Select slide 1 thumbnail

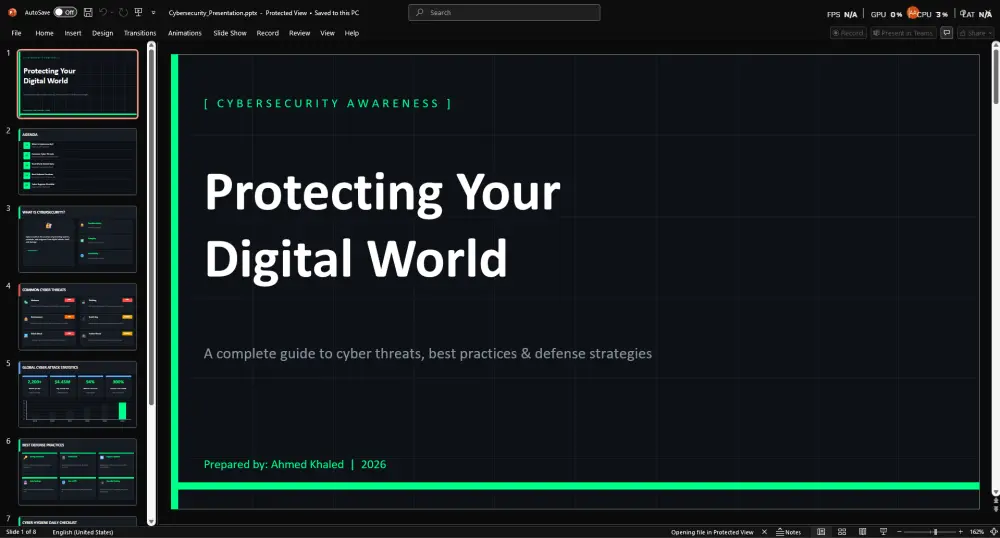pyautogui.click(x=77, y=84)
